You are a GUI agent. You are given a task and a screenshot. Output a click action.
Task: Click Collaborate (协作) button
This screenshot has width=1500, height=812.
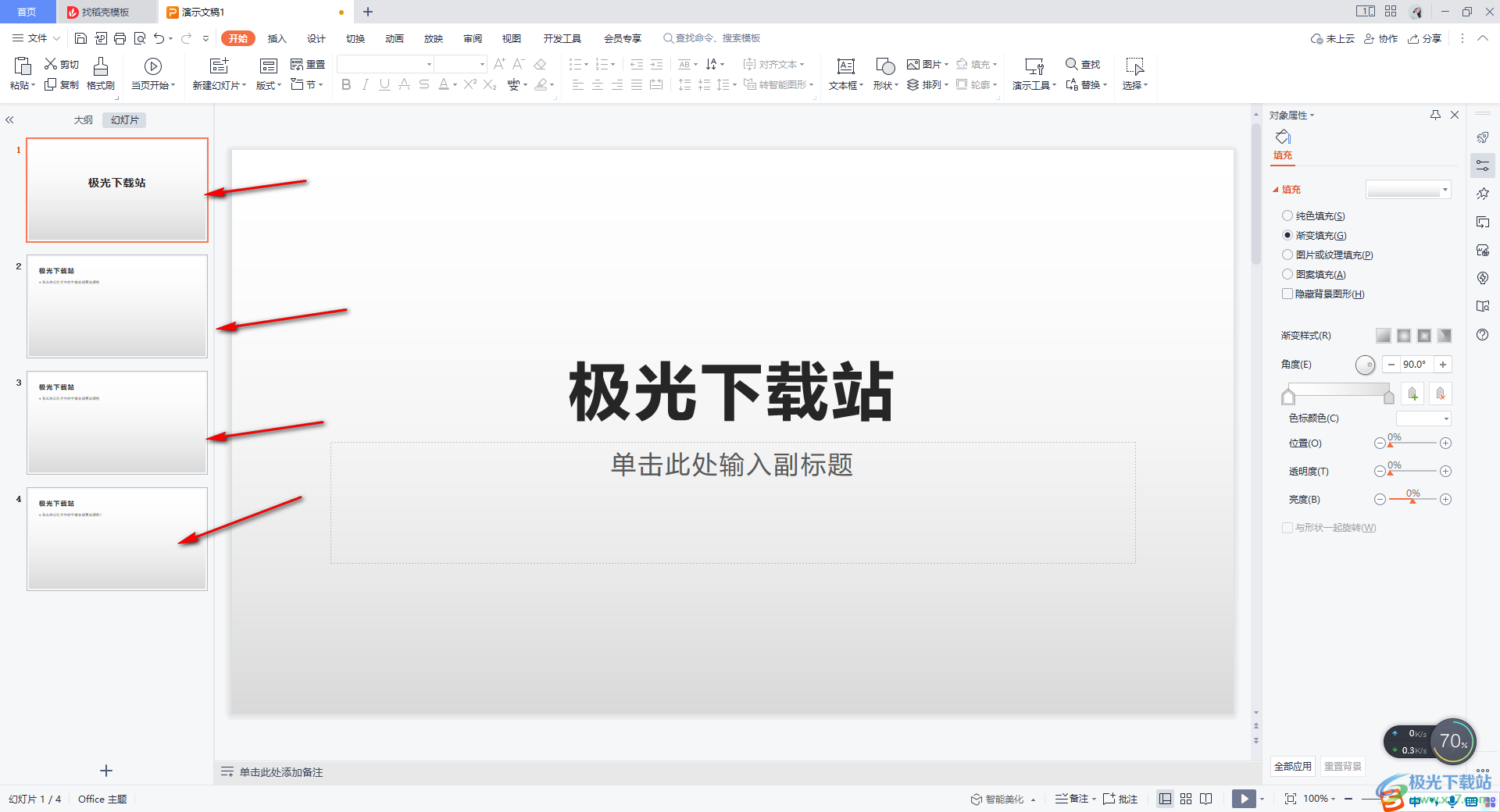(x=1381, y=38)
